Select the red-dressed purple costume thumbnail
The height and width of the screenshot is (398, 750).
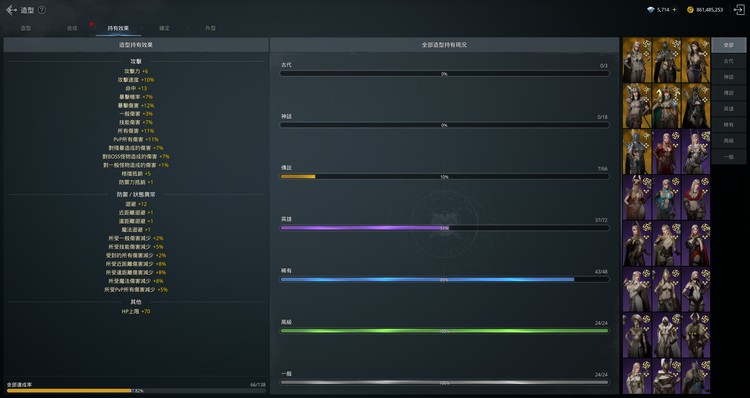(666, 152)
